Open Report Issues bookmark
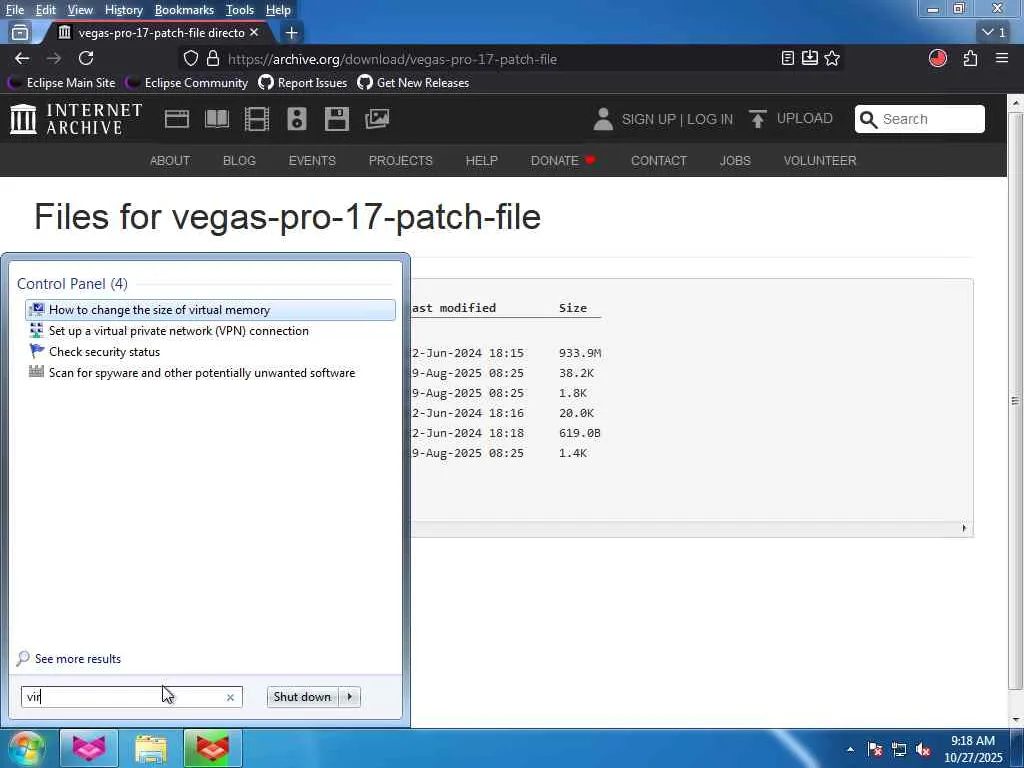This screenshot has width=1024, height=768. pos(302,83)
